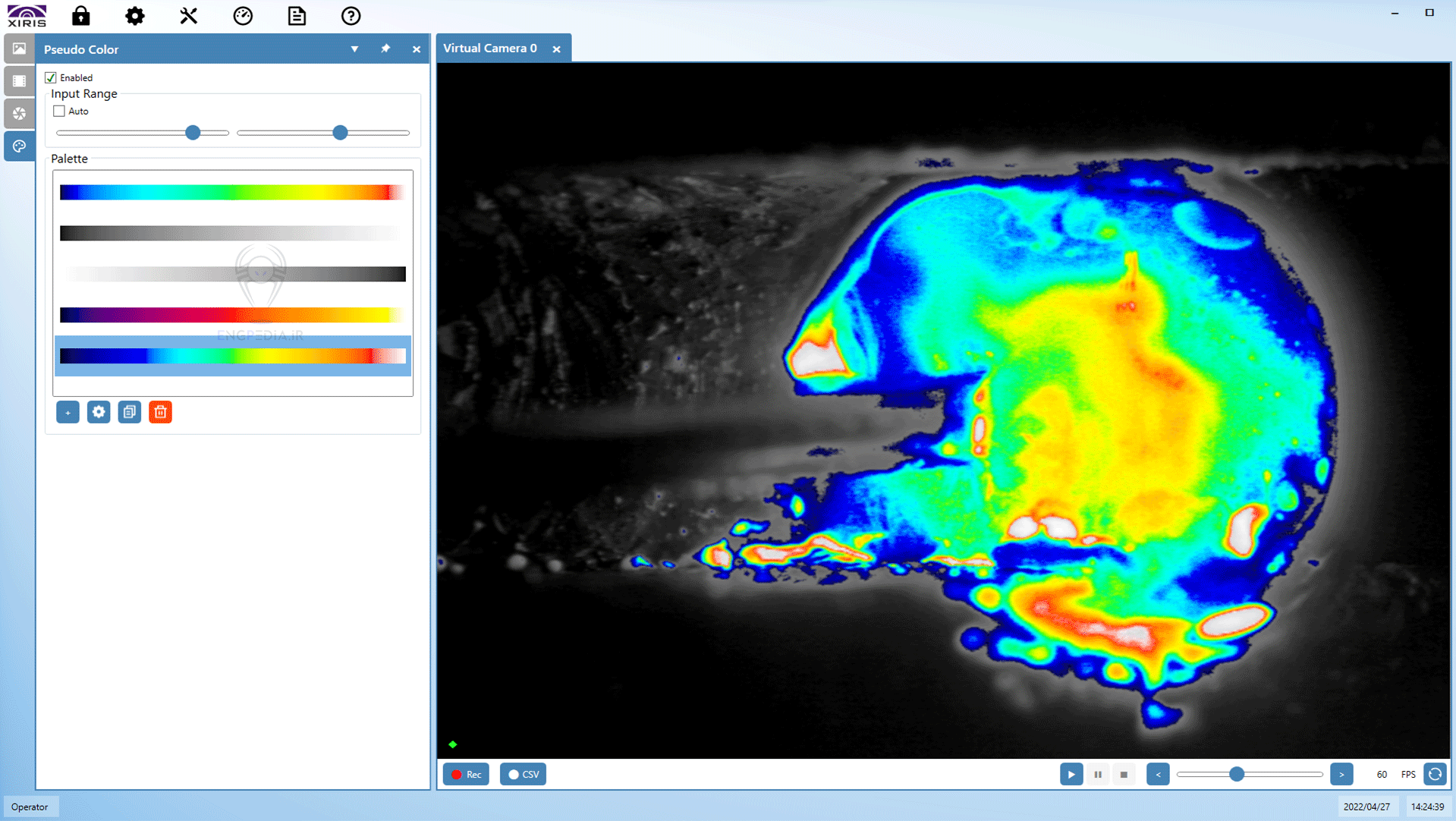Open the document report icon
This screenshot has width=1456, height=821.
297,16
